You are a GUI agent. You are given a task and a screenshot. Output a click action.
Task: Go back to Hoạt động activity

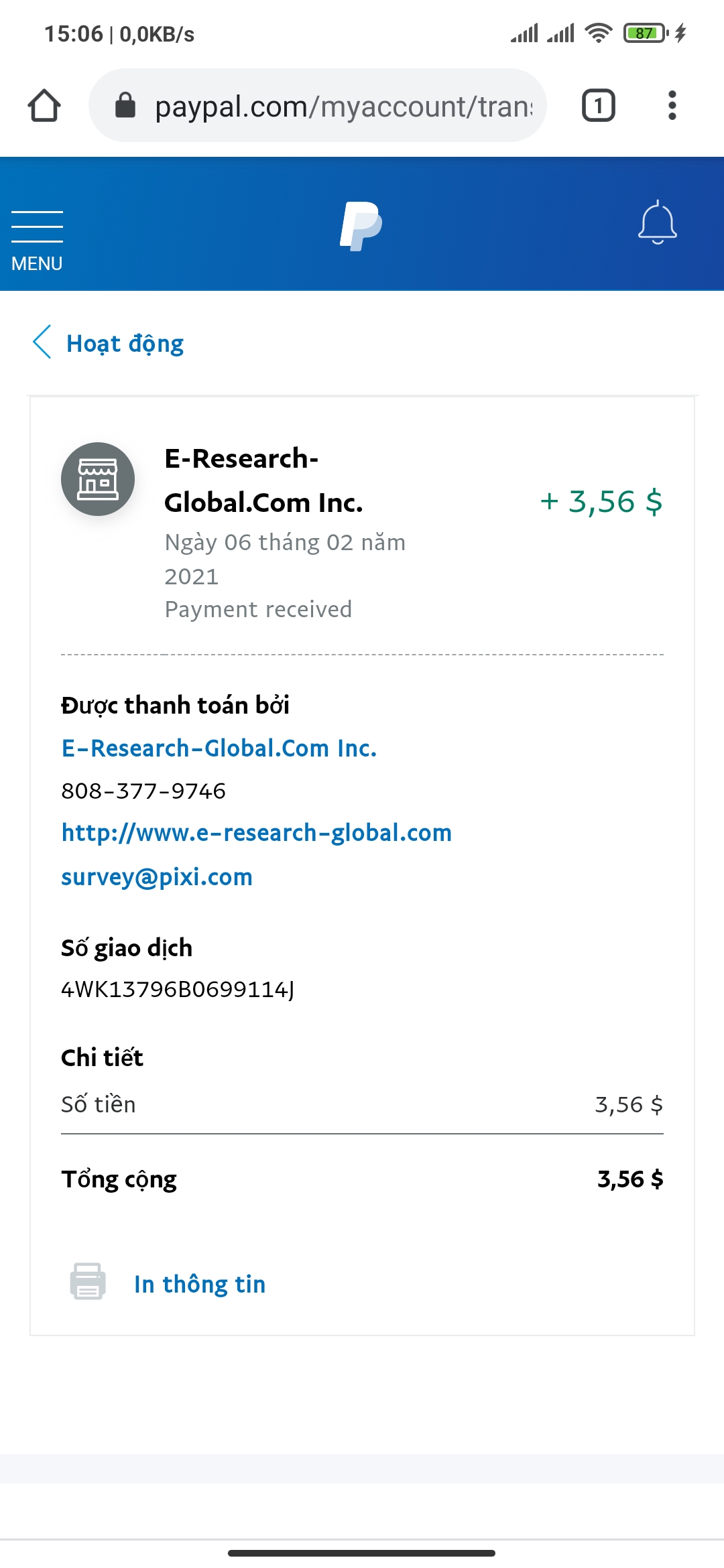(x=125, y=344)
